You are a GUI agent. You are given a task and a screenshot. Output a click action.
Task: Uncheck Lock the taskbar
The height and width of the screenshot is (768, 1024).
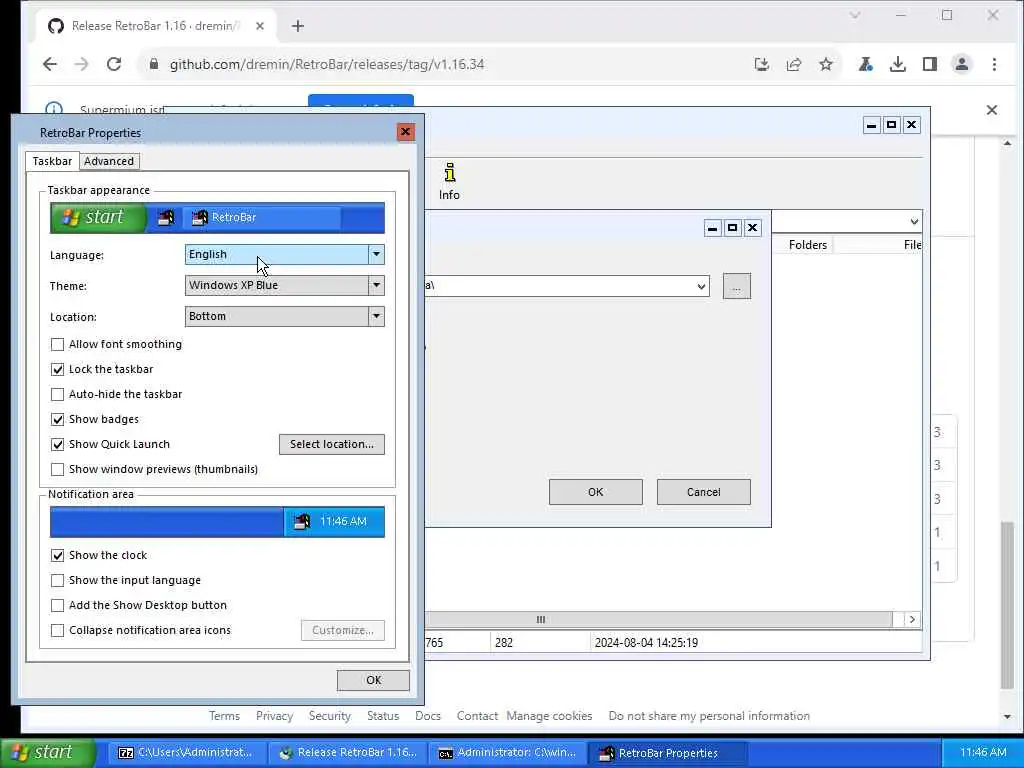[x=57, y=370]
